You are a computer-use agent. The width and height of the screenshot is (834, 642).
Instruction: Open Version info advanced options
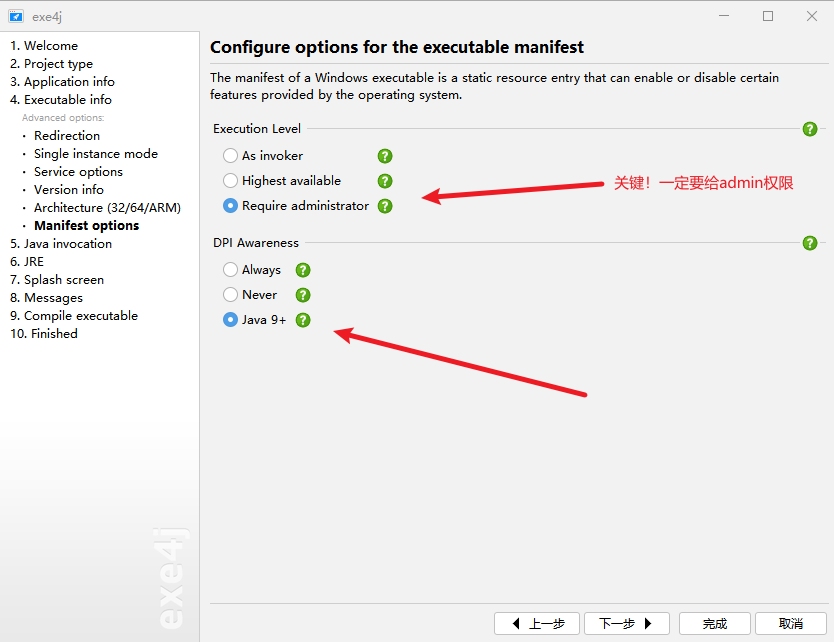[69, 190]
